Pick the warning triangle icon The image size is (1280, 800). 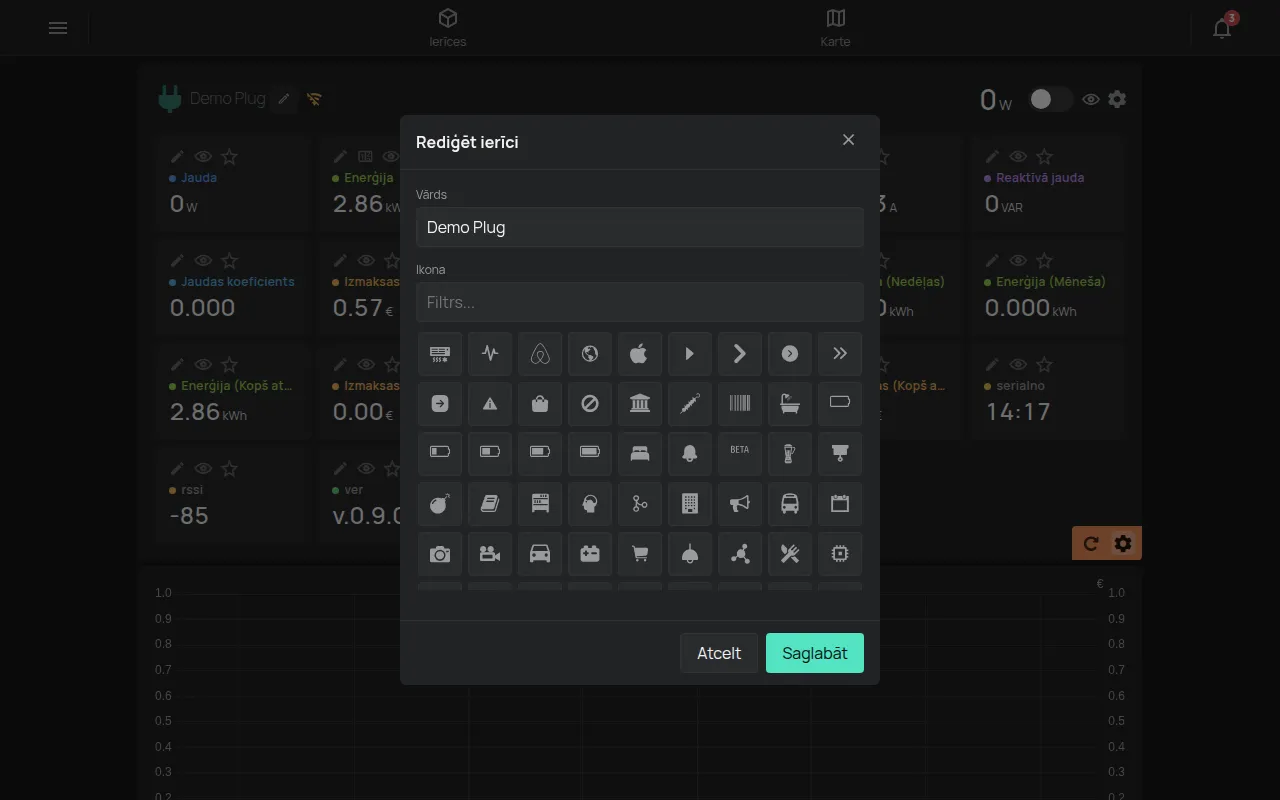coord(490,403)
